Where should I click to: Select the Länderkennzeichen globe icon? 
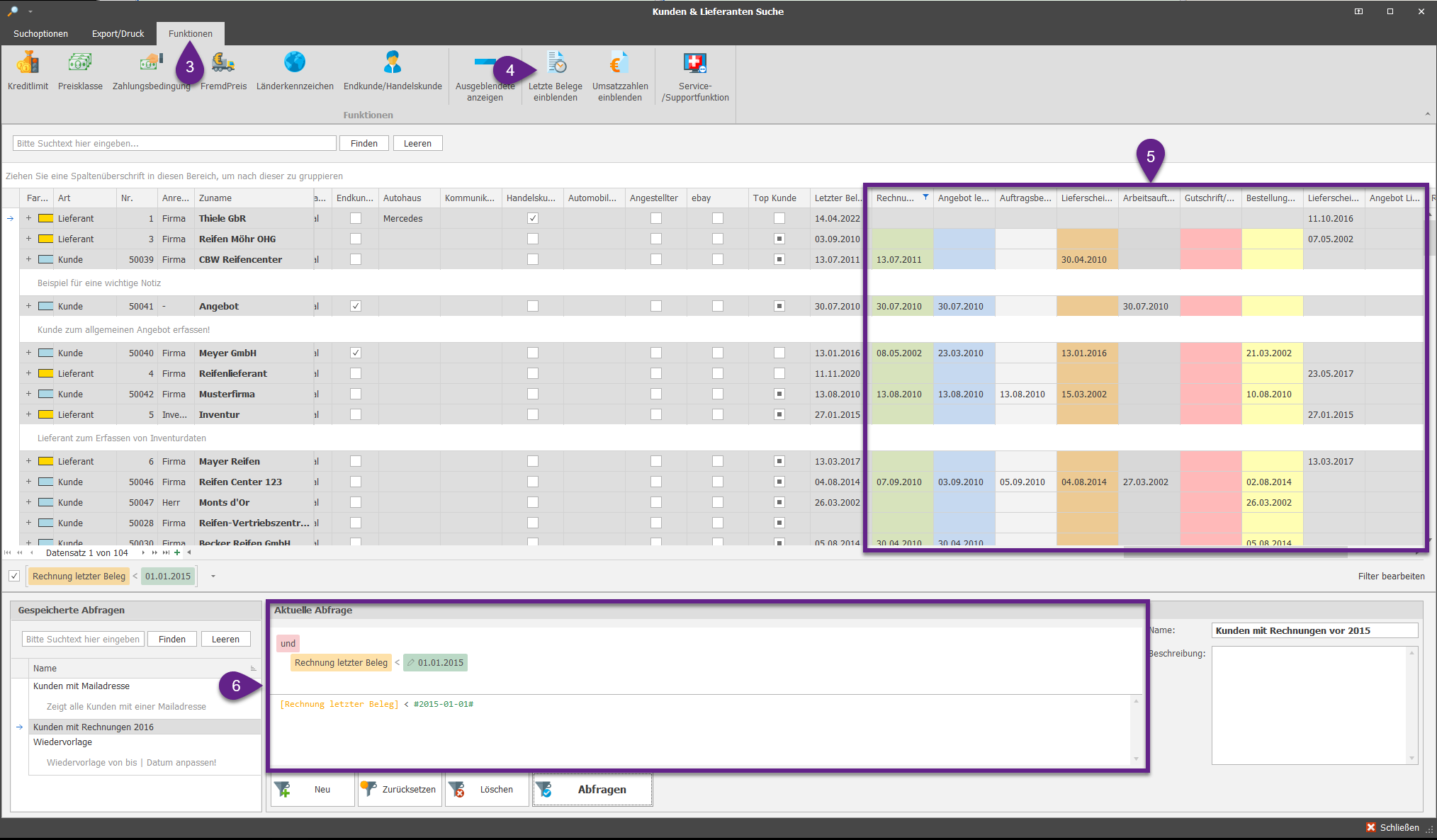[295, 62]
